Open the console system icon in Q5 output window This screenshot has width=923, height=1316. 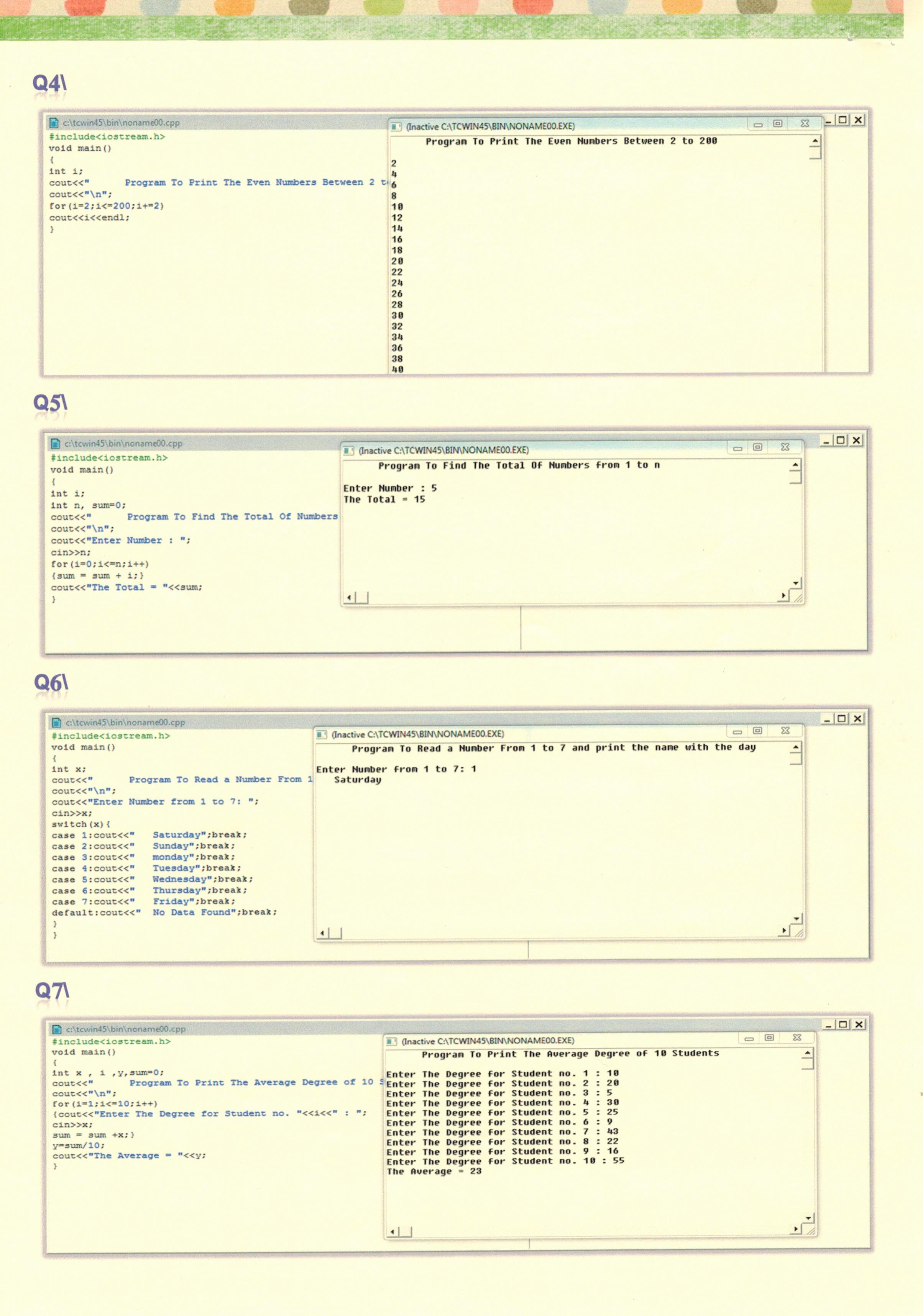click(x=348, y=451)
